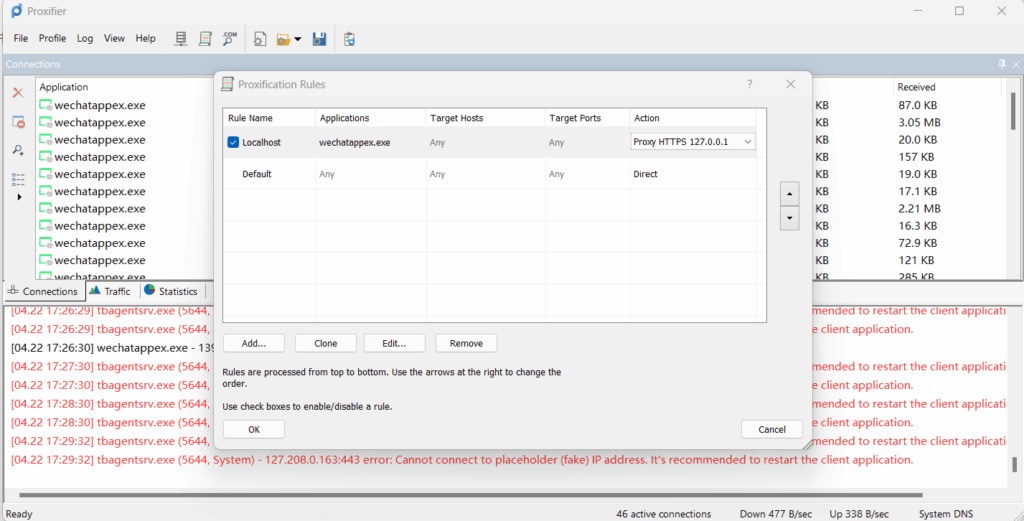Screen dimensions: 1024x521
Task: Click the magnifier-plus icon in Connections sidebar
Action: coord(18,150)
